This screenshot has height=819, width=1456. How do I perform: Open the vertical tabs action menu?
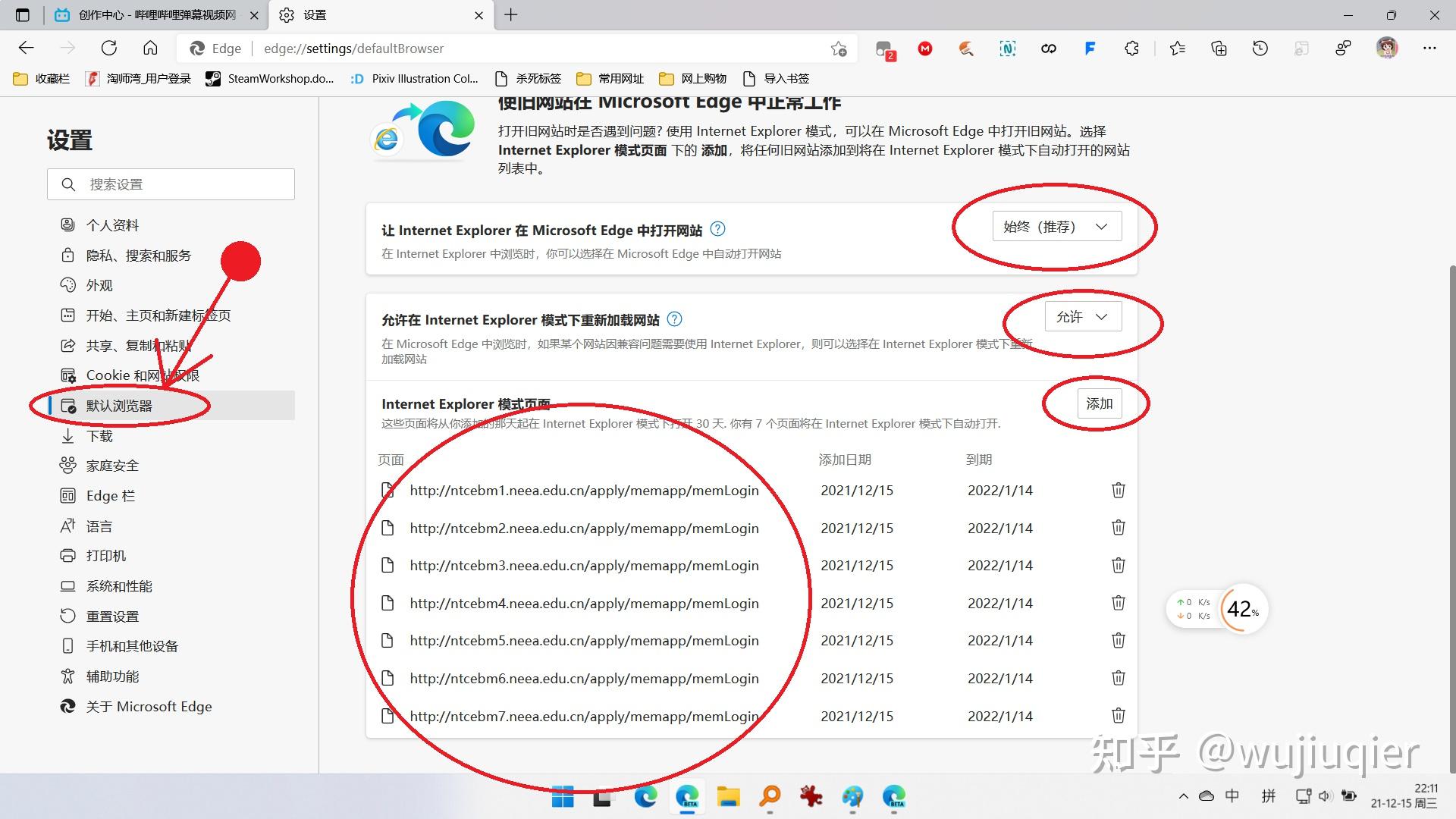pos(22,14)
